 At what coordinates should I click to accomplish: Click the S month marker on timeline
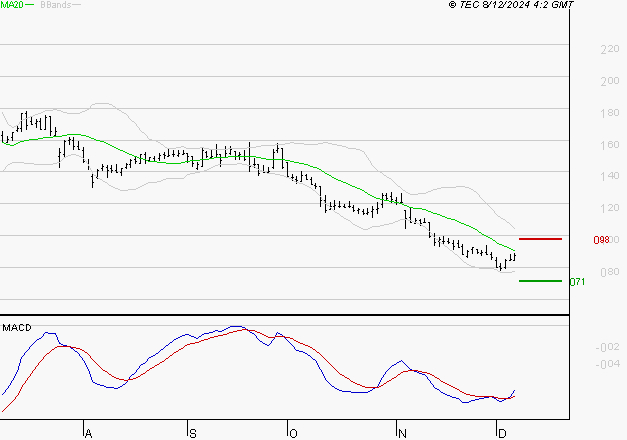(x=193, y=434)
